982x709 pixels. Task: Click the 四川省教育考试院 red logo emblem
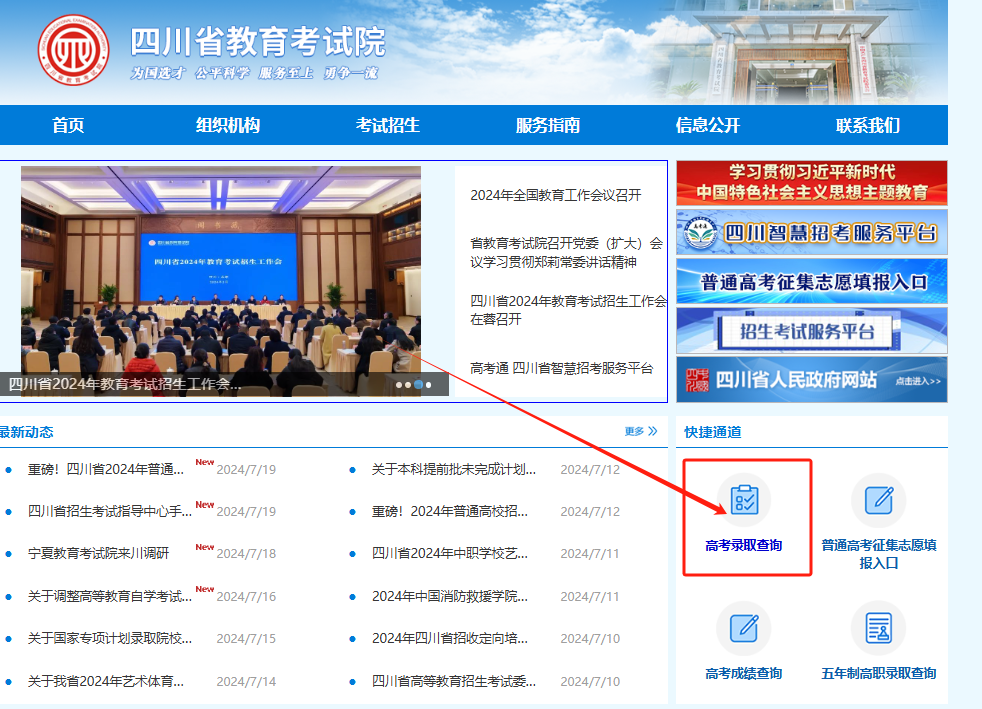(x=72, y=49)
